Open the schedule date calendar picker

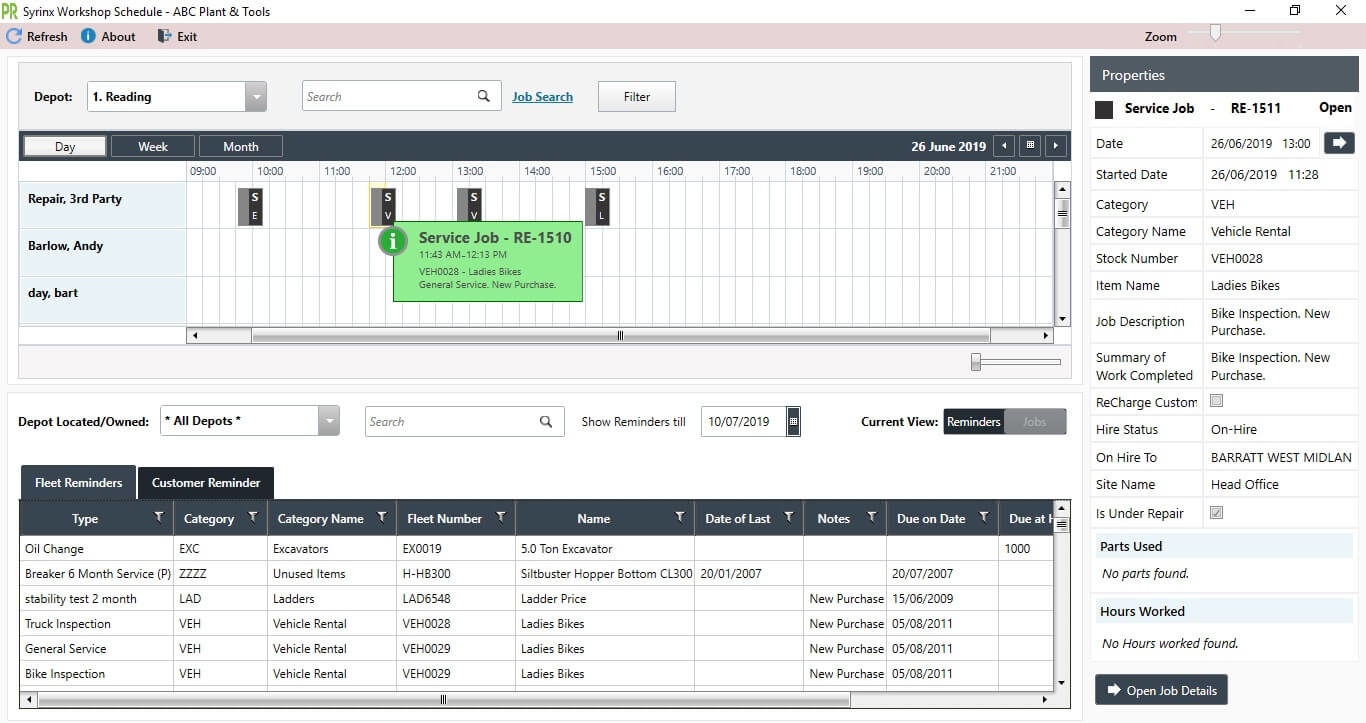pos(1030,146)
